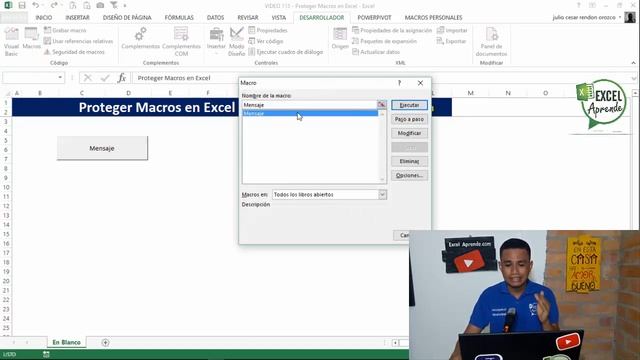Open user account julio cesar rendon orozco
Image resolution: width=640 pixels, height=360 pixels.
584,18
